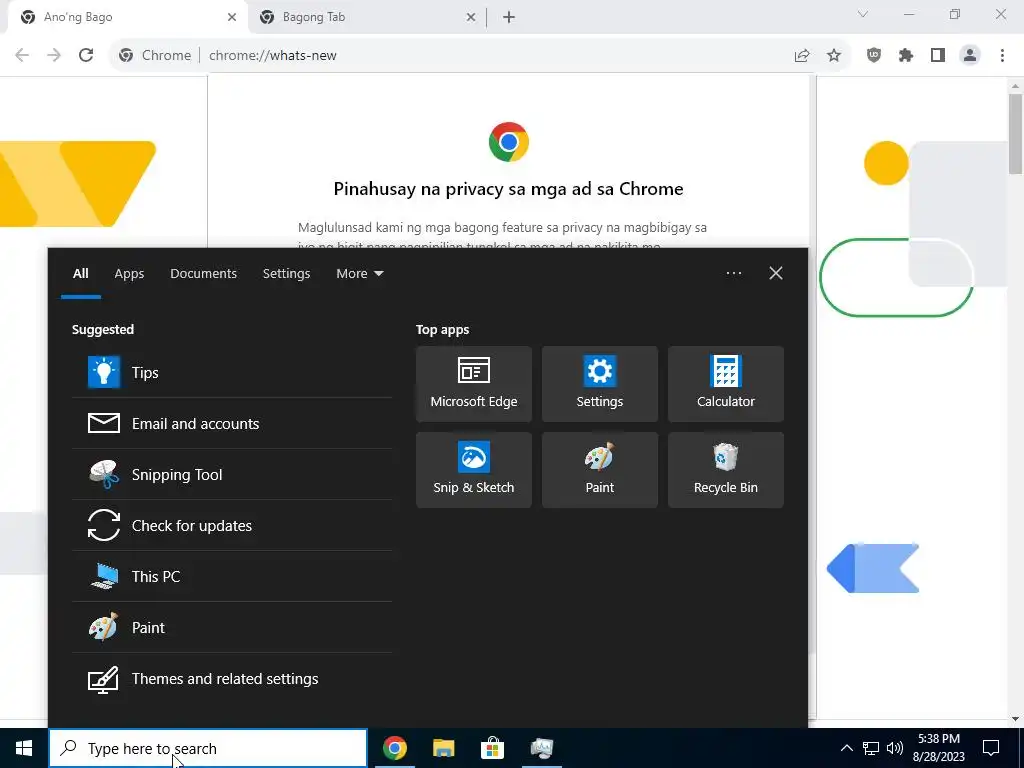Open Recycle Bin tile
This screenshot has height=768, width=1024.
tap(726, 470)
